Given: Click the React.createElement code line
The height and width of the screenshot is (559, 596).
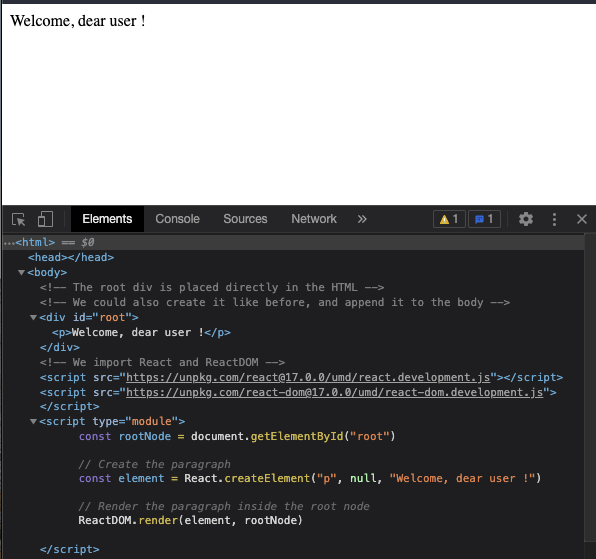Looking at the screenshot, I should (x=309, y=478).
